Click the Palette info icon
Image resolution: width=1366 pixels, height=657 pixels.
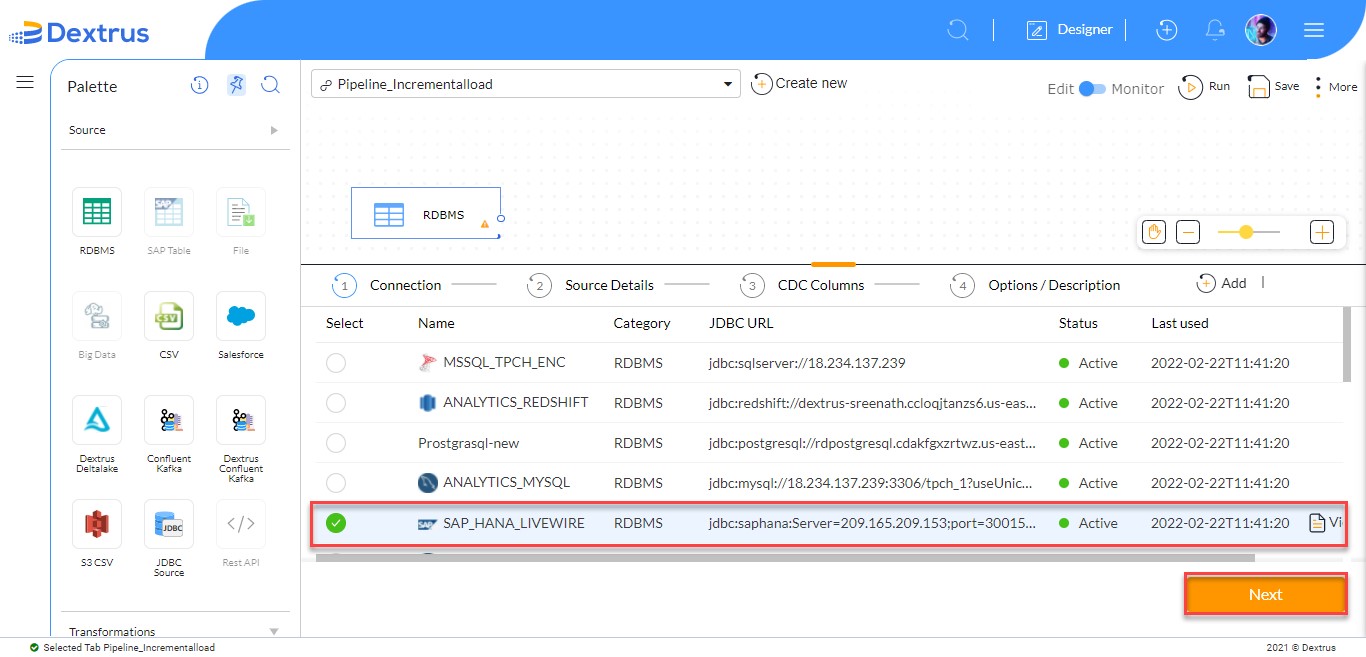tap(199, 85)
